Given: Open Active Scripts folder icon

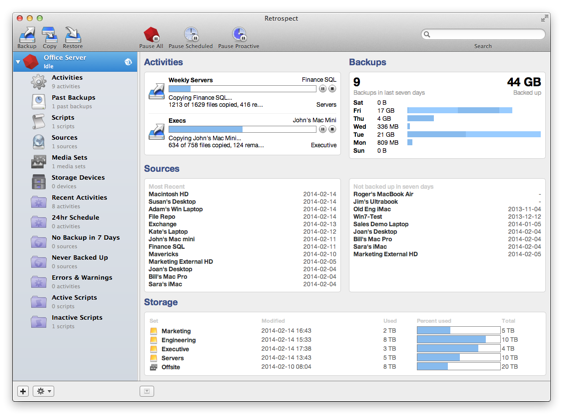Looking at the screenshot, I should point(38,302).
